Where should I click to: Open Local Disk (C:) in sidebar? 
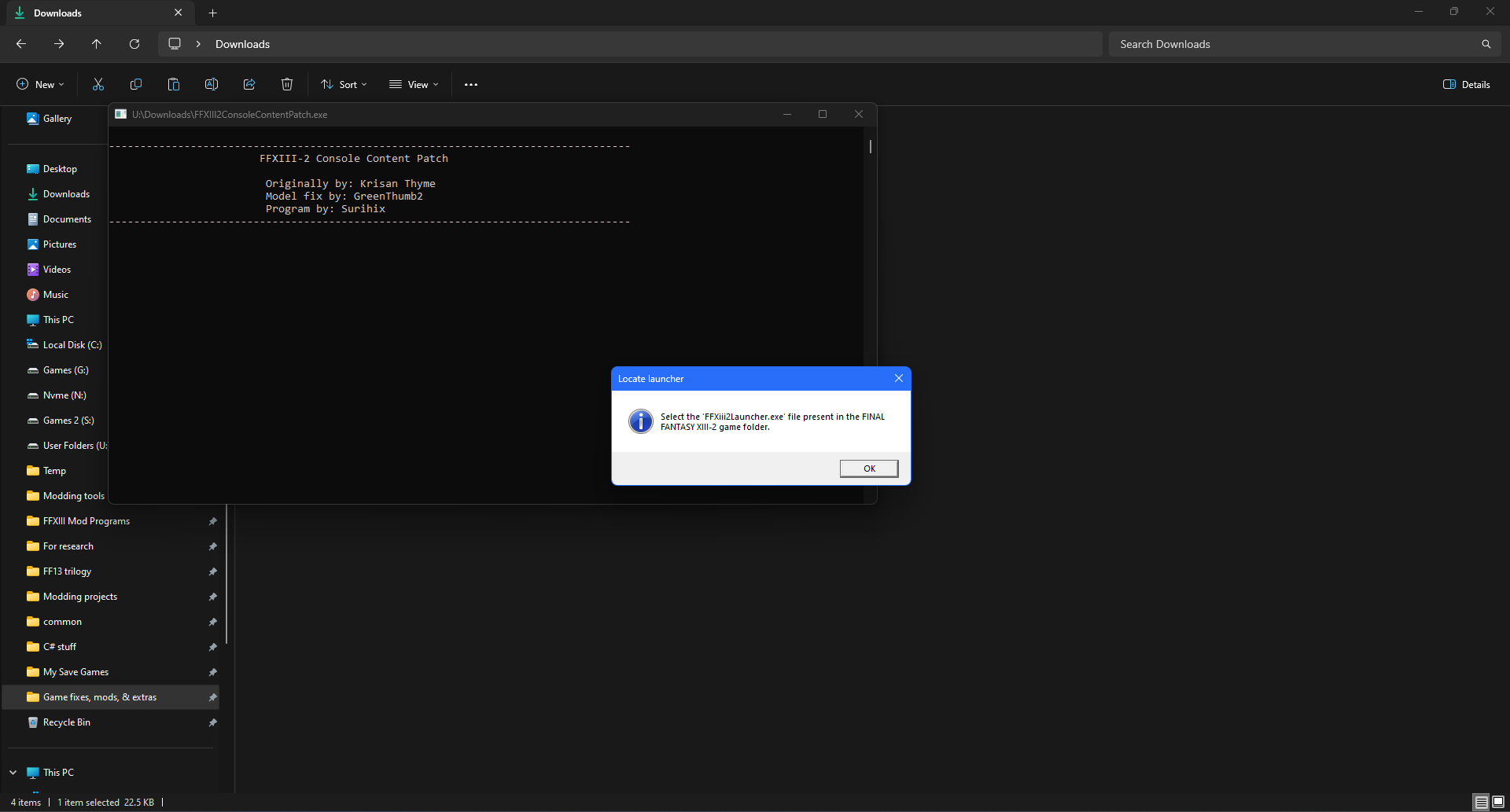pyautogui.click(x=72, y=345)
